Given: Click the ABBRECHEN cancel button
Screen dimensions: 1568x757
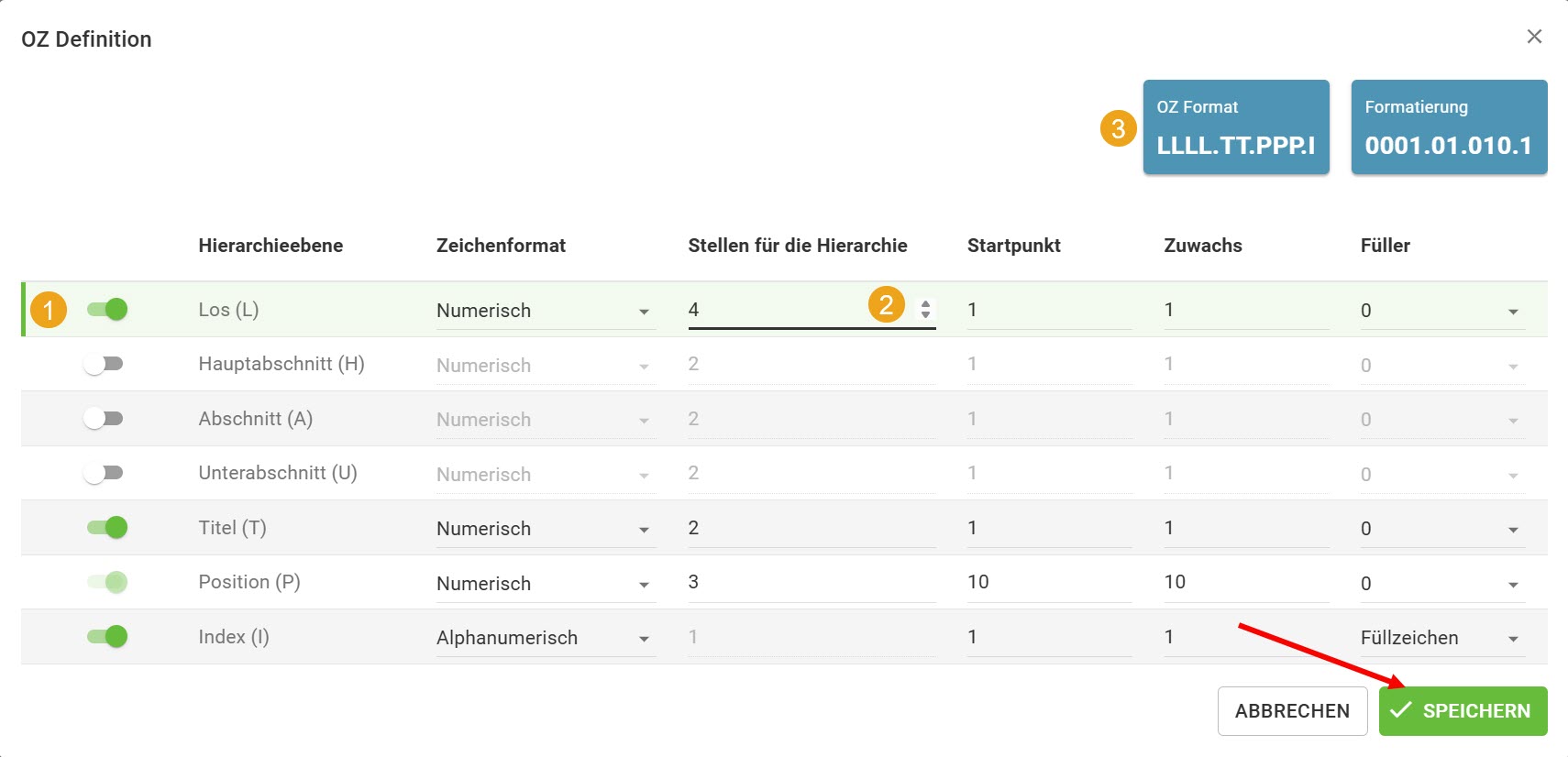Looking at the screenshot, I should click(x=1292, y=711).
